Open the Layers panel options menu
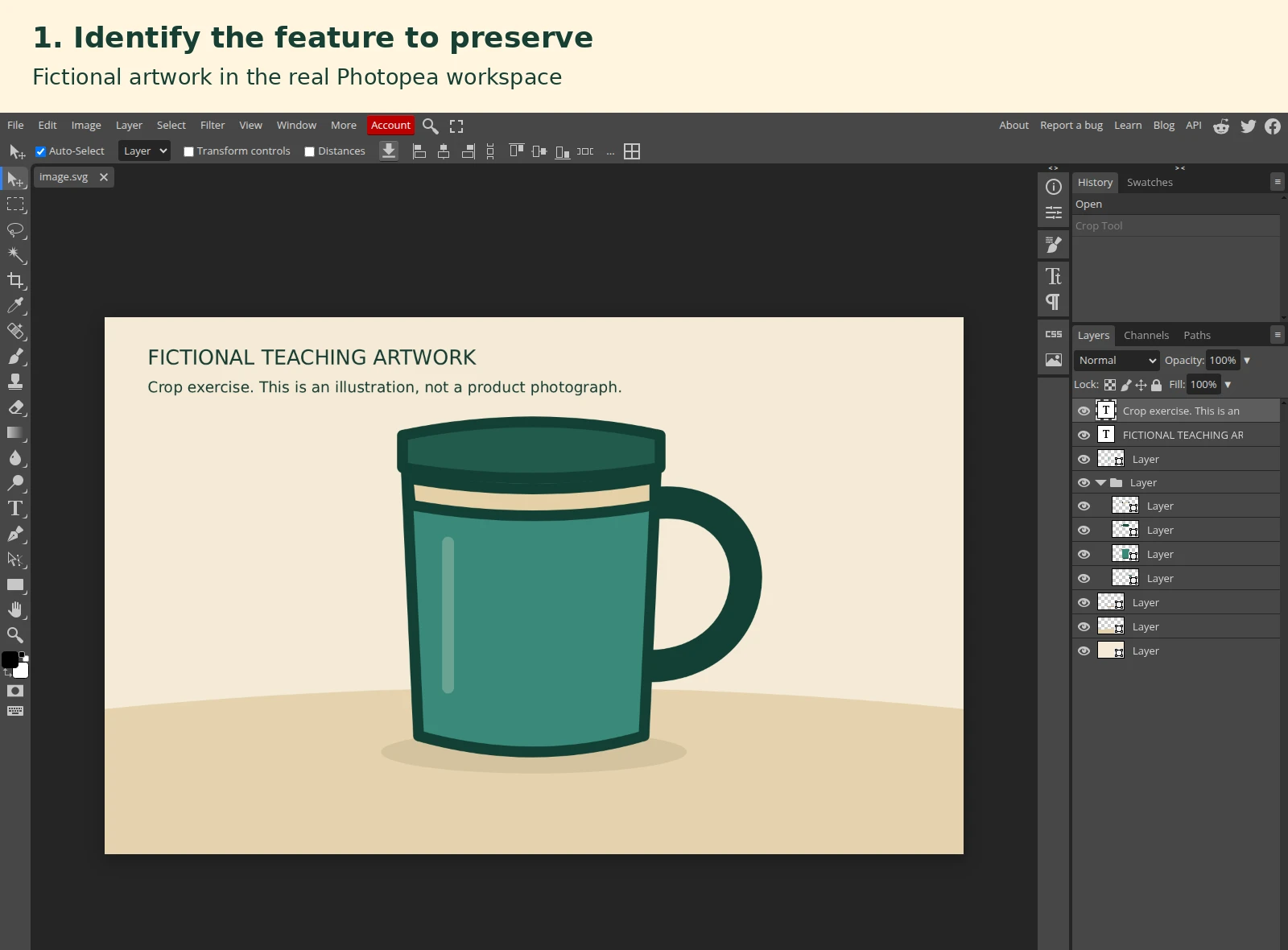Viewport: 1288px width, 950px height. [1278, 335]
